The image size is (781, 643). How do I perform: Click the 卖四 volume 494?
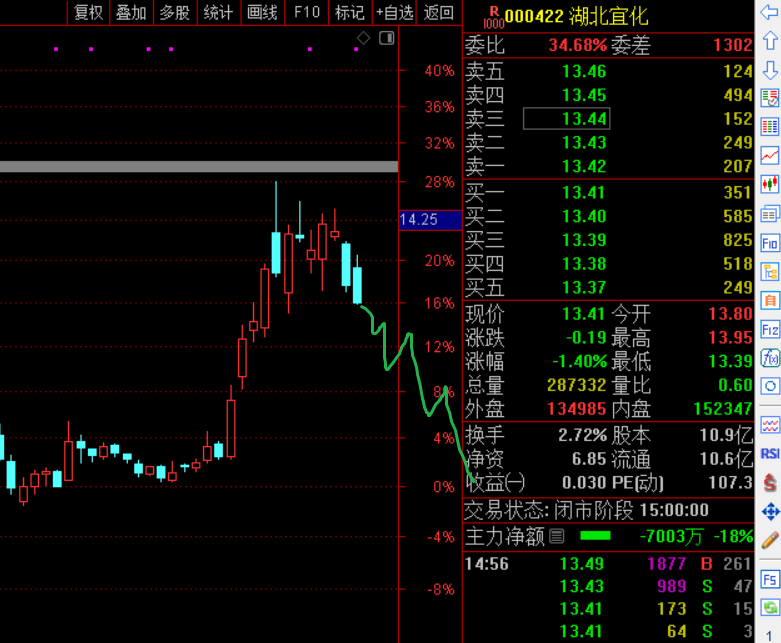point(738,95)
